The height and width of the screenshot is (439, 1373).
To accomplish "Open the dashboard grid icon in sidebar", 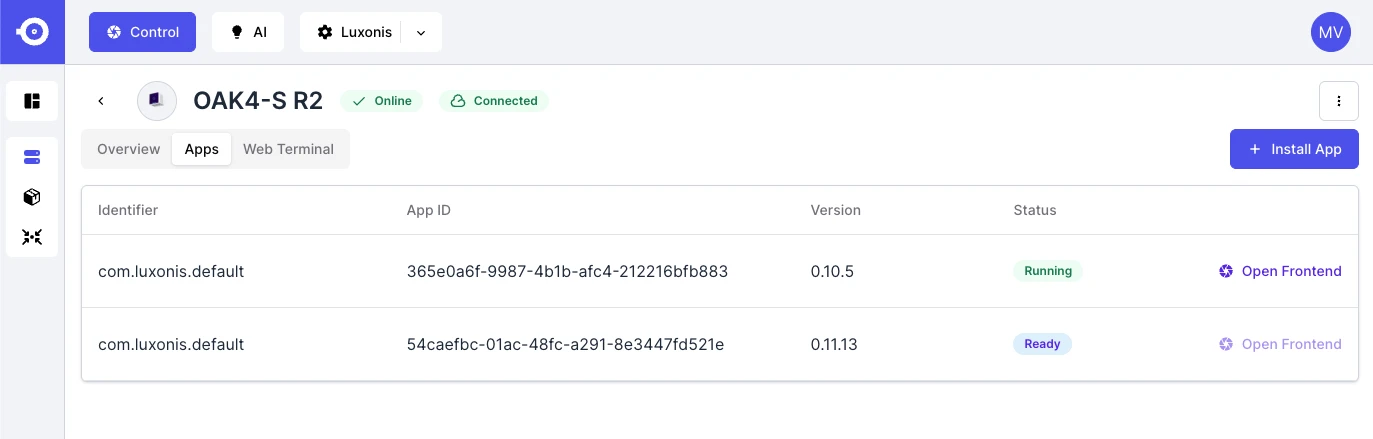I will (32, 101).
